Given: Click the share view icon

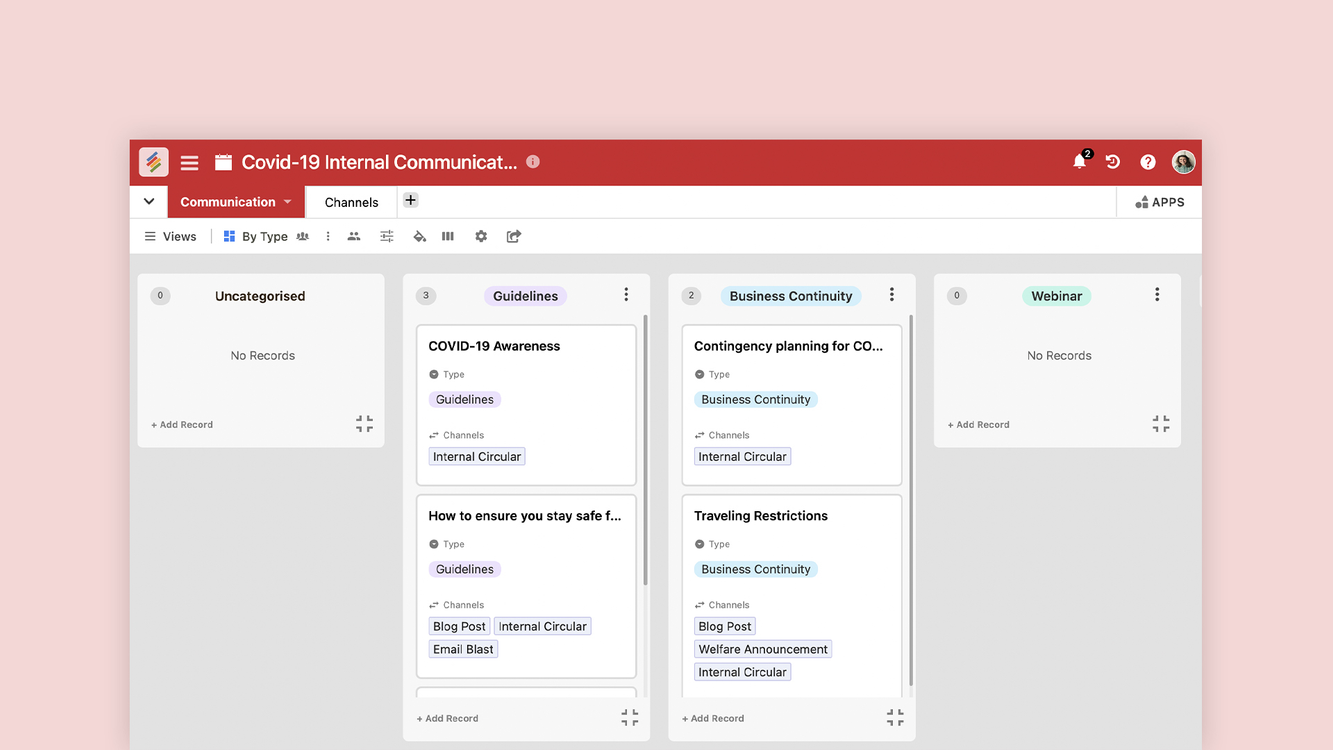Looking at the screenshot, I should click(x=514, y=237).
